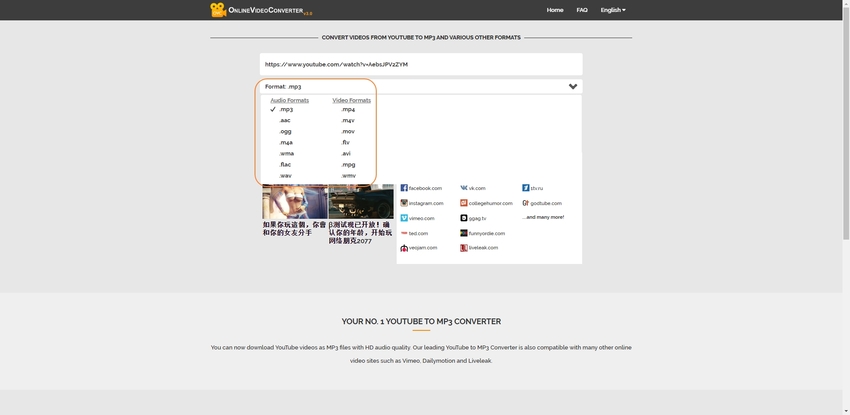850x415 pixels.
Task: Pick the .avi video format
Action: point(346,153)
